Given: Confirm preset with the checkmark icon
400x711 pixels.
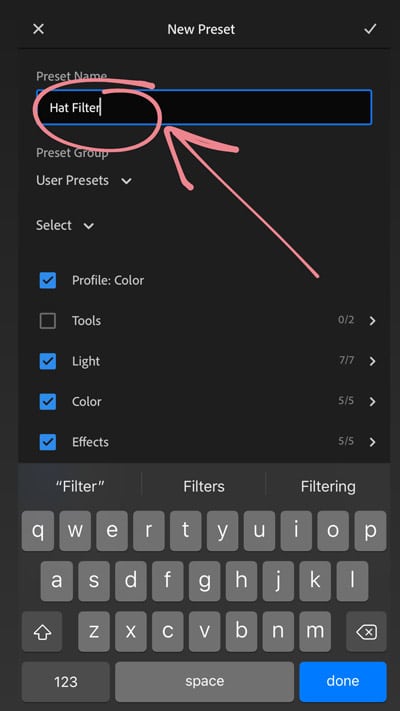Looking at the screenshot, I should pyautogui.click(x=370, y=29).
